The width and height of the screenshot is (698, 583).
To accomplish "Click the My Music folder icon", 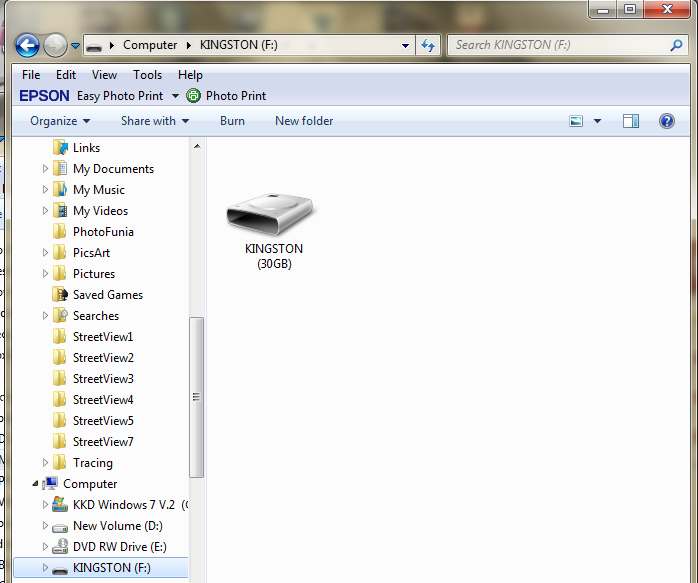I will [x=60, y=190].
